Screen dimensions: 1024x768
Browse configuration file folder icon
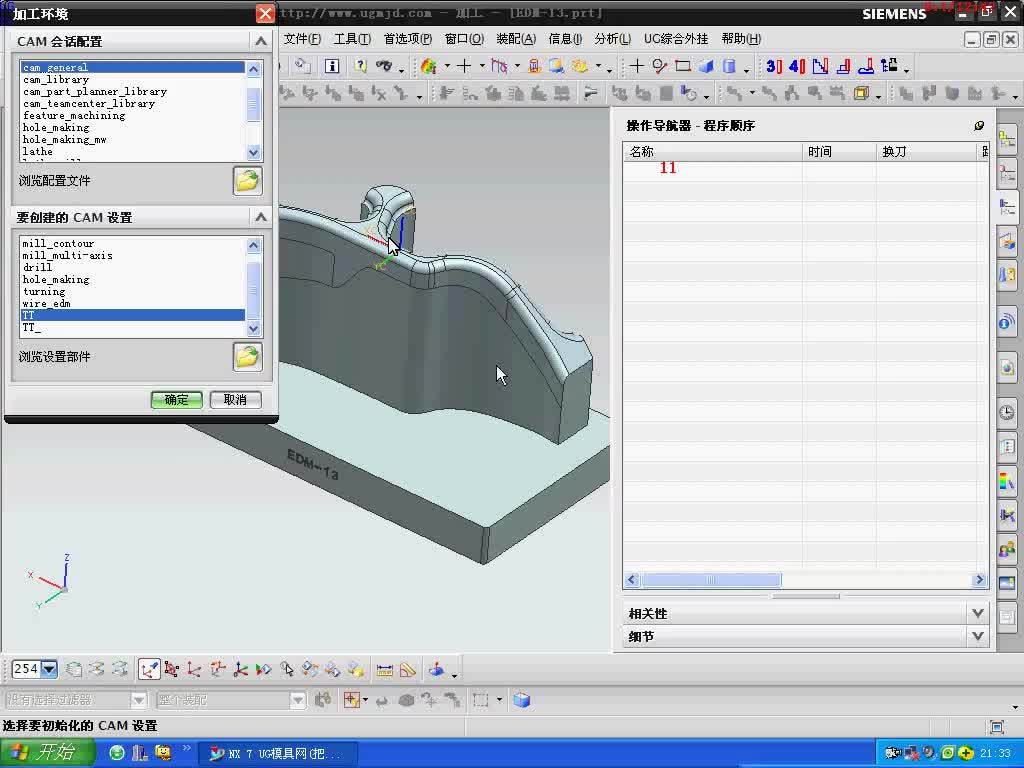click(x=248, y=181)
